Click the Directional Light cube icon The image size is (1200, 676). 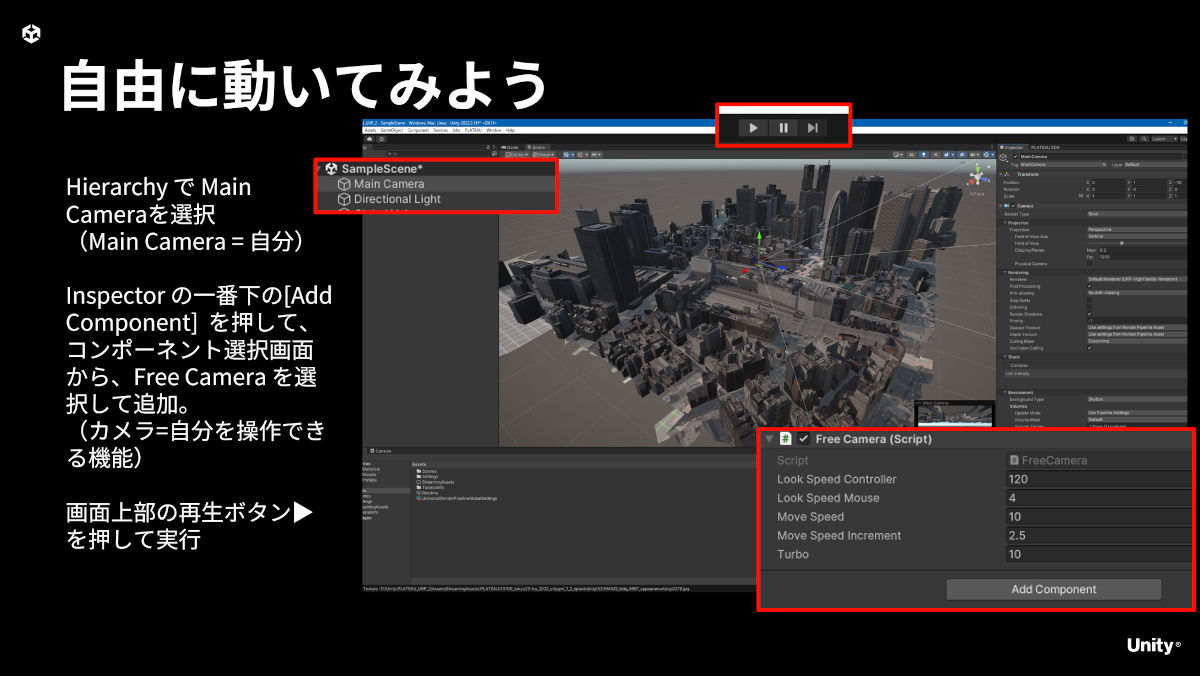(343, 199)
